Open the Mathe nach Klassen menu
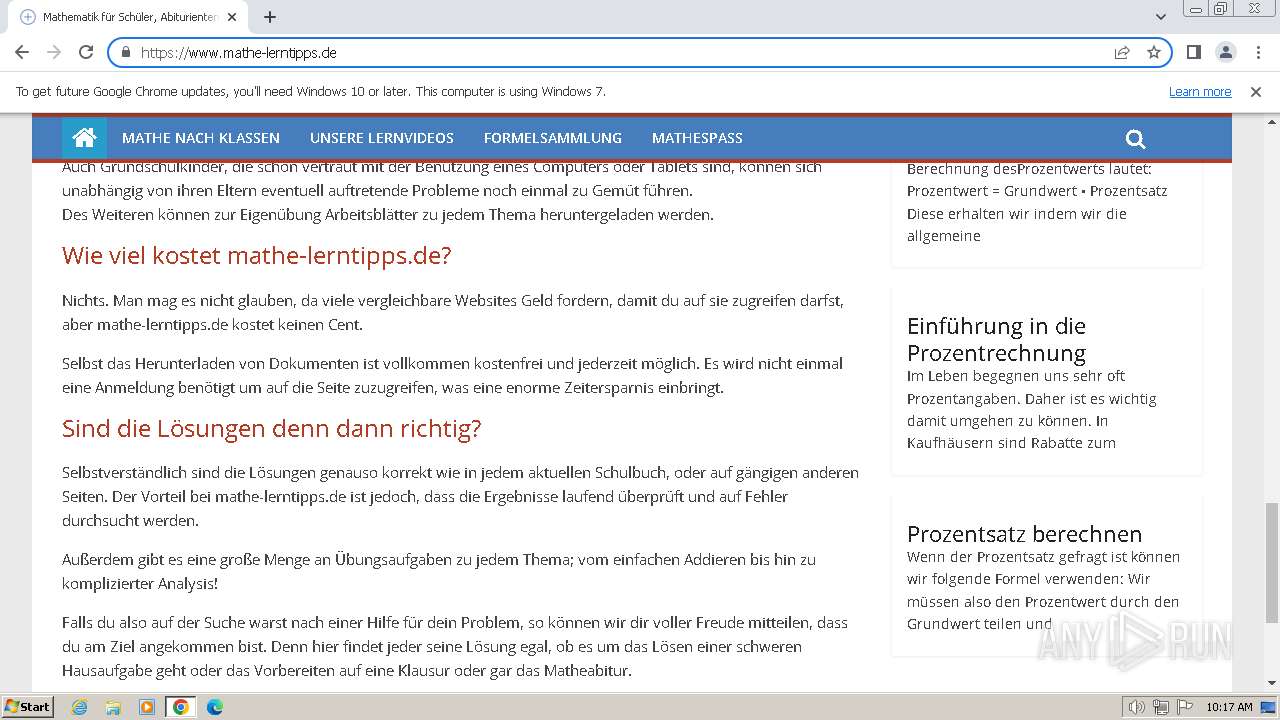 (x=201, y=138)
